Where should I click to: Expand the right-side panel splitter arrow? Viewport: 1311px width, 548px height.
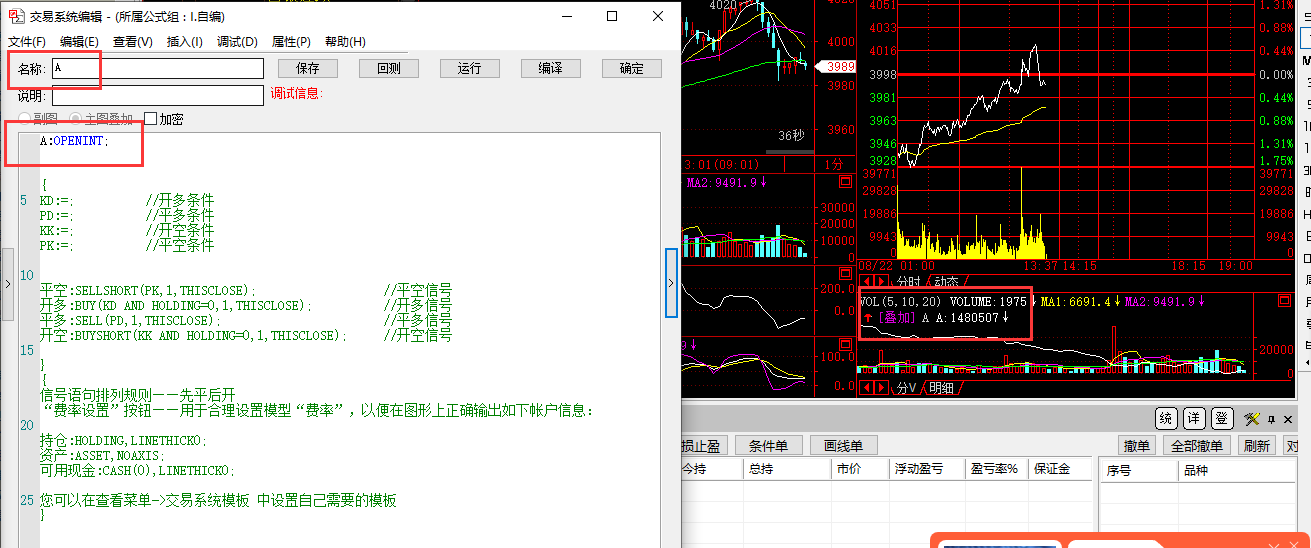point(672,283)
